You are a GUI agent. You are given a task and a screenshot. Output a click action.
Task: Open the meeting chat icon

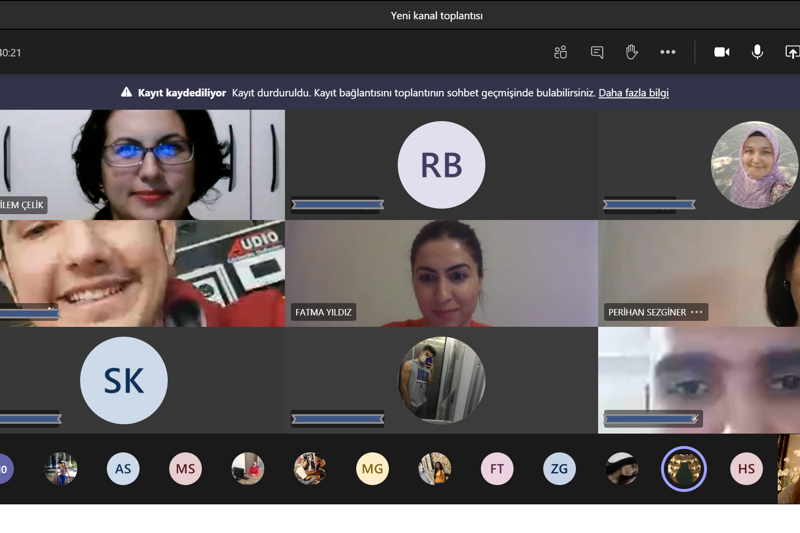point(597,52)
